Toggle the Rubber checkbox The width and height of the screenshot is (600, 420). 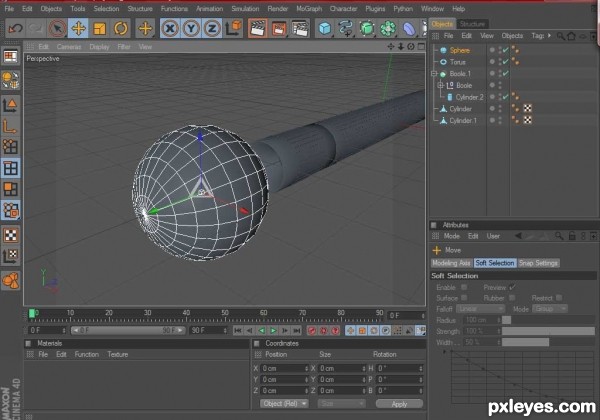(512, 298)
